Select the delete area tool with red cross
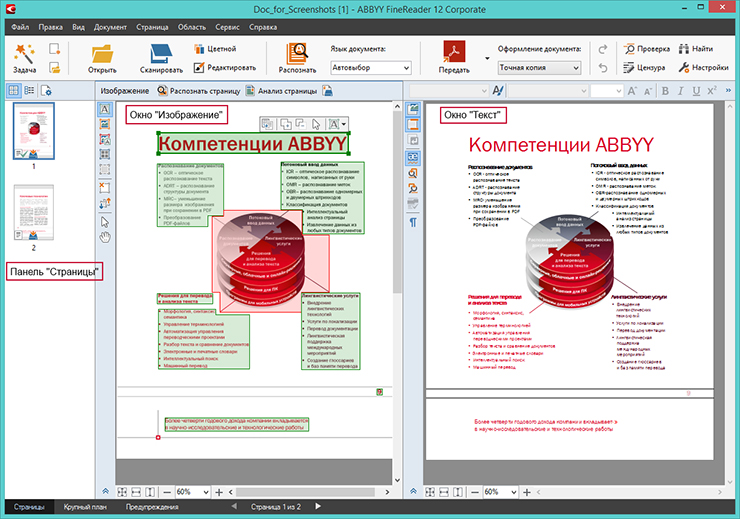Viewport: 740px width, 519px height. click(105, 187)
